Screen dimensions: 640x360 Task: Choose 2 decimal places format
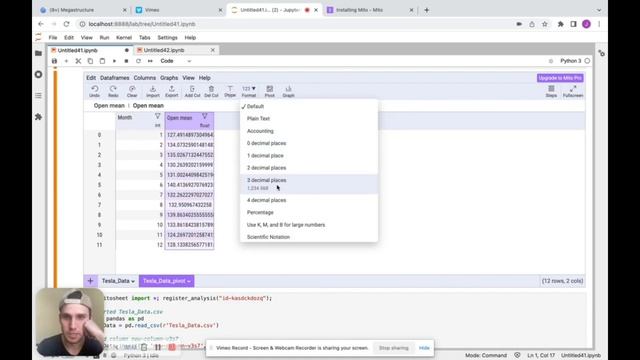(x=309, y=168)
